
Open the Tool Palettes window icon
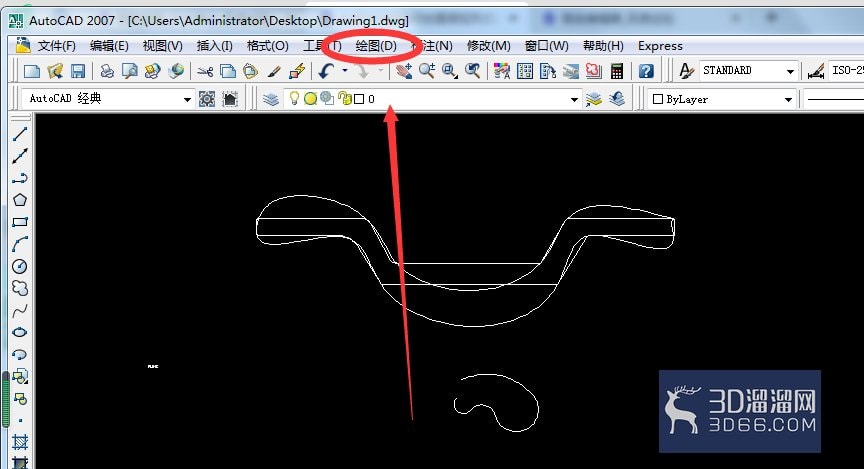click(548, 71)
